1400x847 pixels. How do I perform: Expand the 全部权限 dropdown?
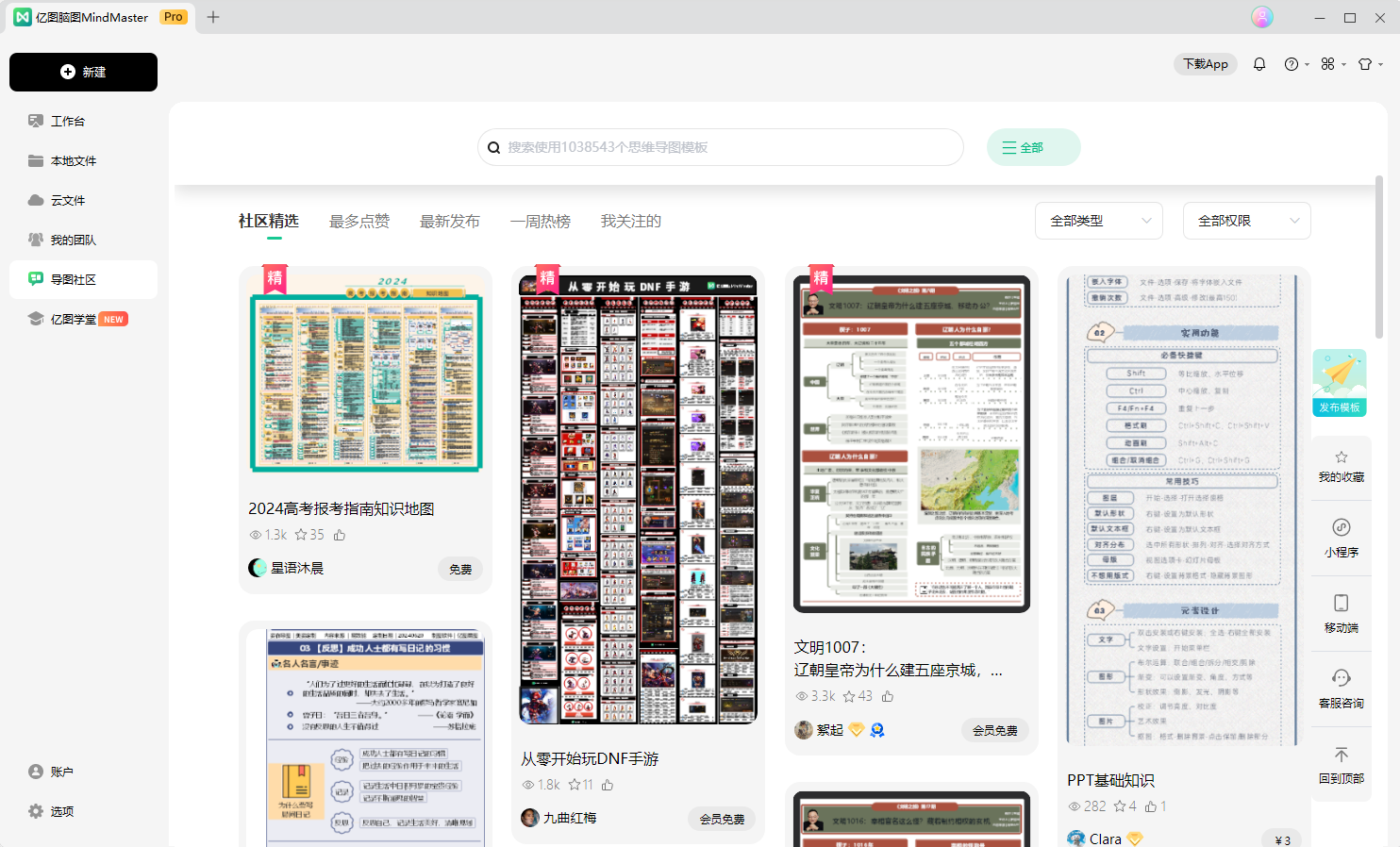[x=1246, y=221]
